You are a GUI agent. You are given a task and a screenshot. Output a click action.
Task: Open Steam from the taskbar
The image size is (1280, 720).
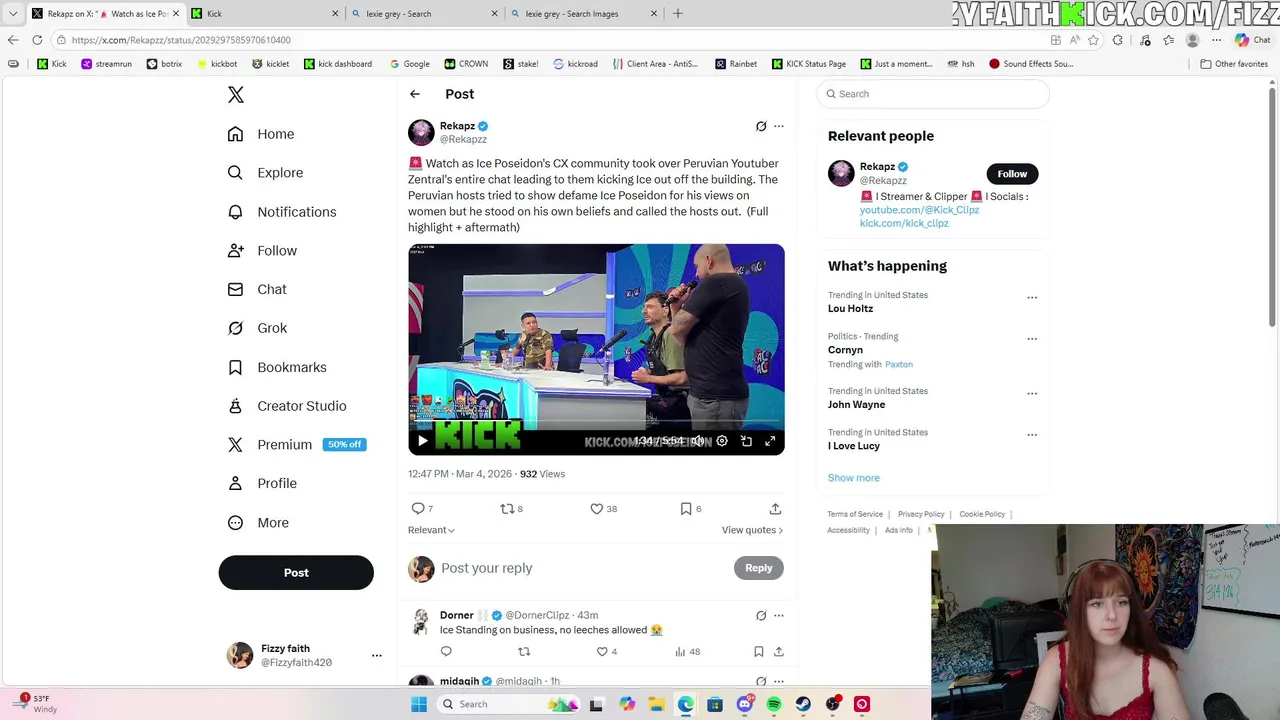[x=803, y=704]
